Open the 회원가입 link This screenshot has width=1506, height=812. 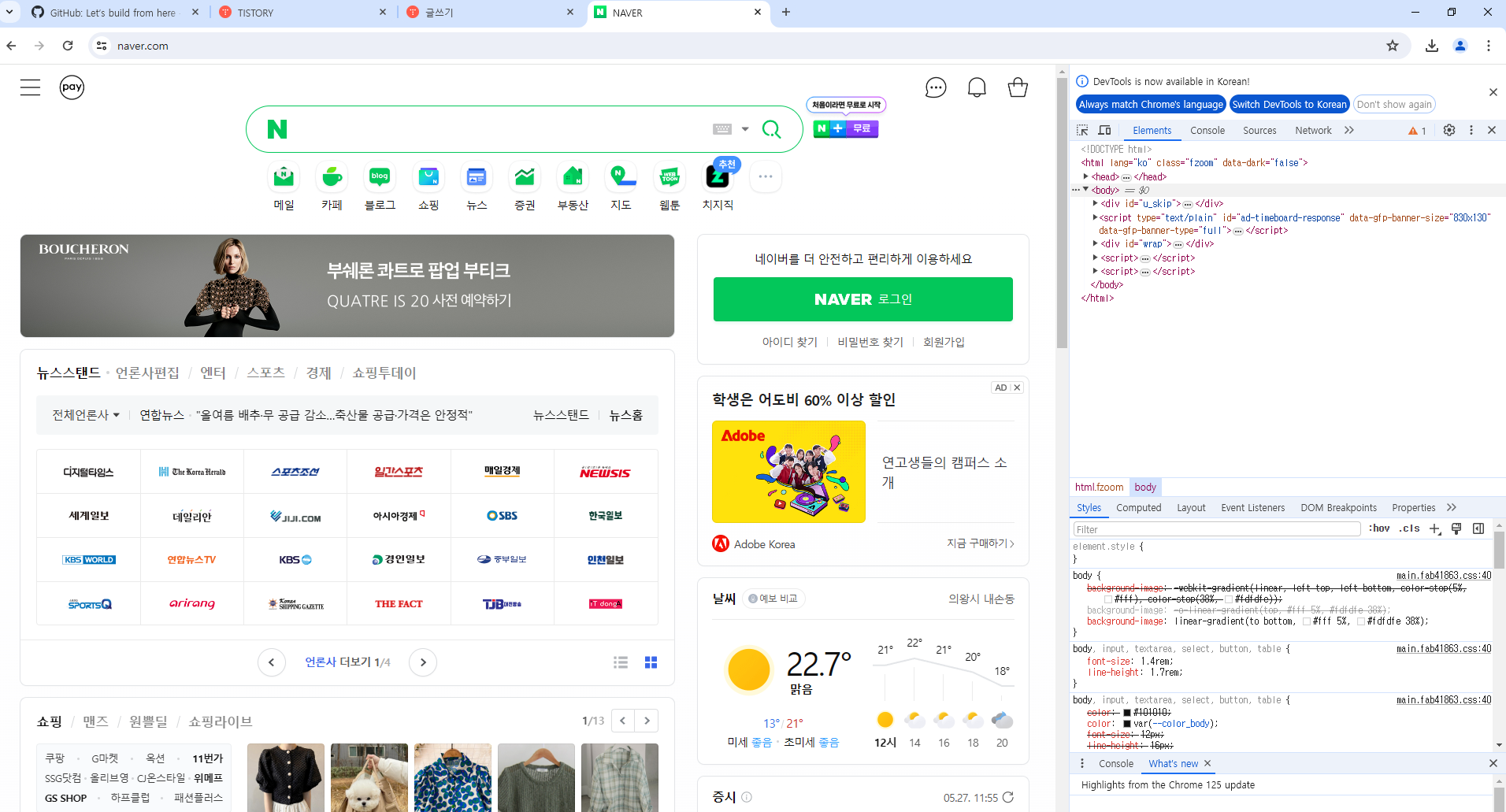(944, 342)
